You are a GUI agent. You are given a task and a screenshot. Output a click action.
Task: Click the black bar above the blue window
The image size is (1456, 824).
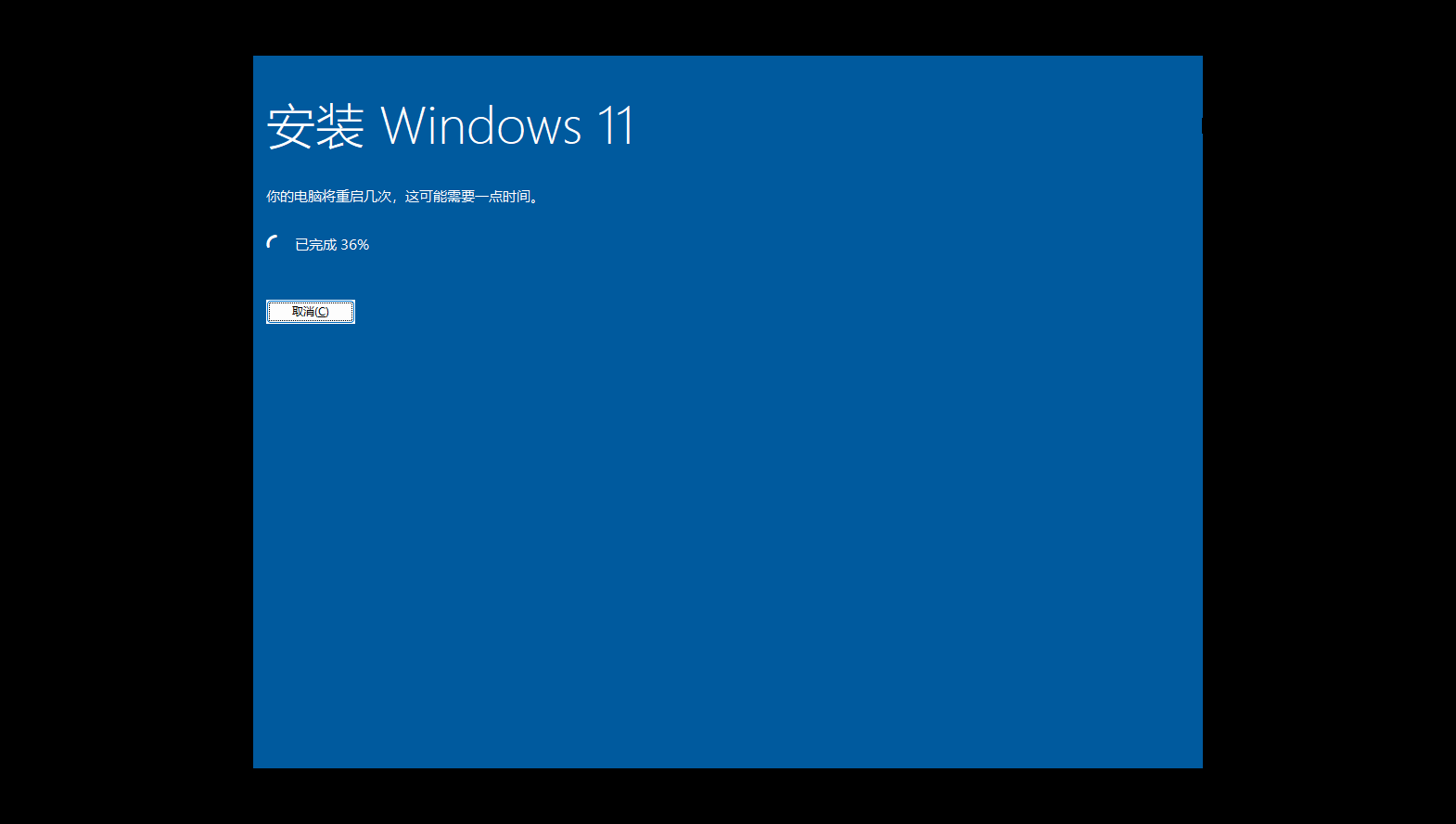(728, 28)
